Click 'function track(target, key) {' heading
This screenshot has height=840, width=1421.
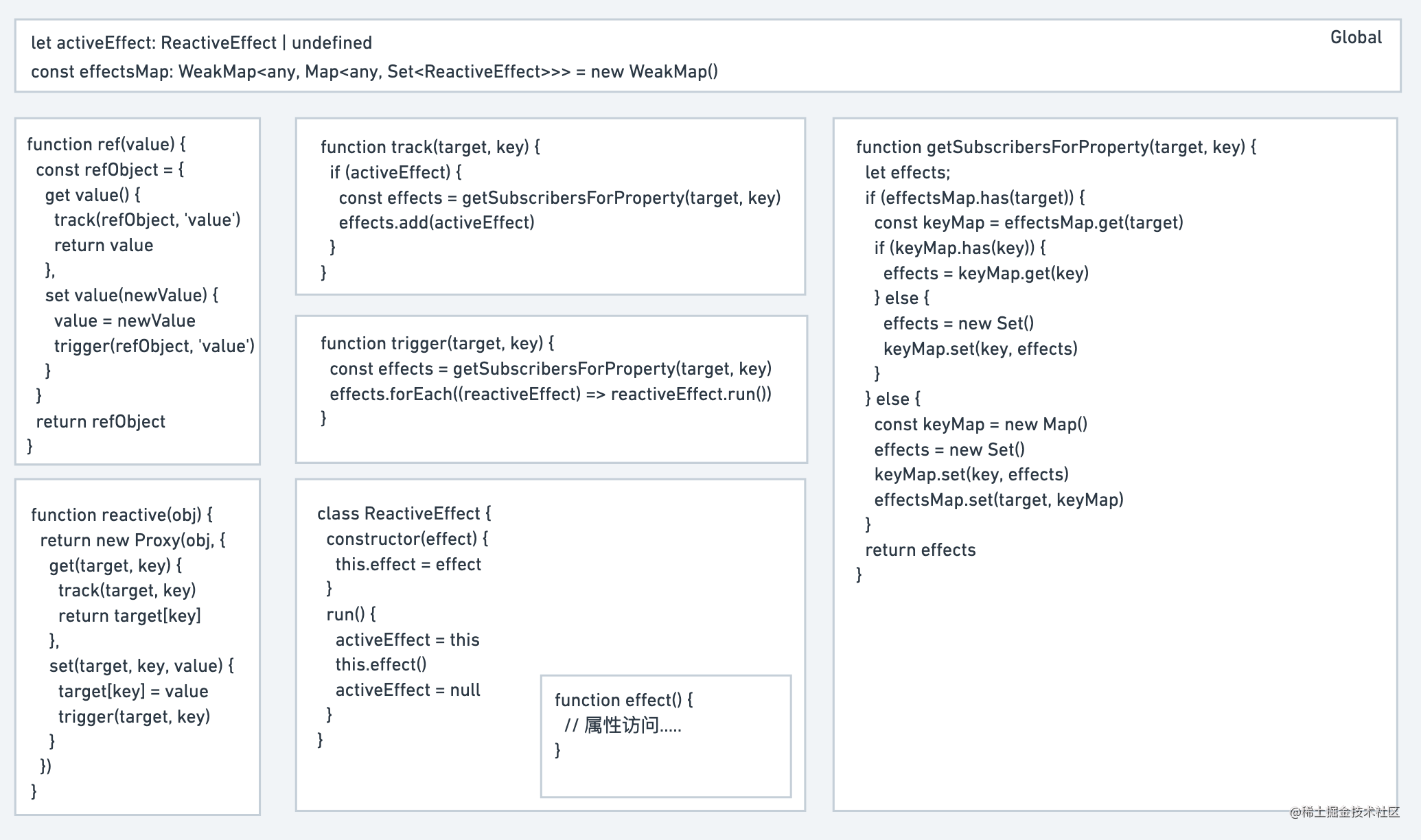[430, 147]
